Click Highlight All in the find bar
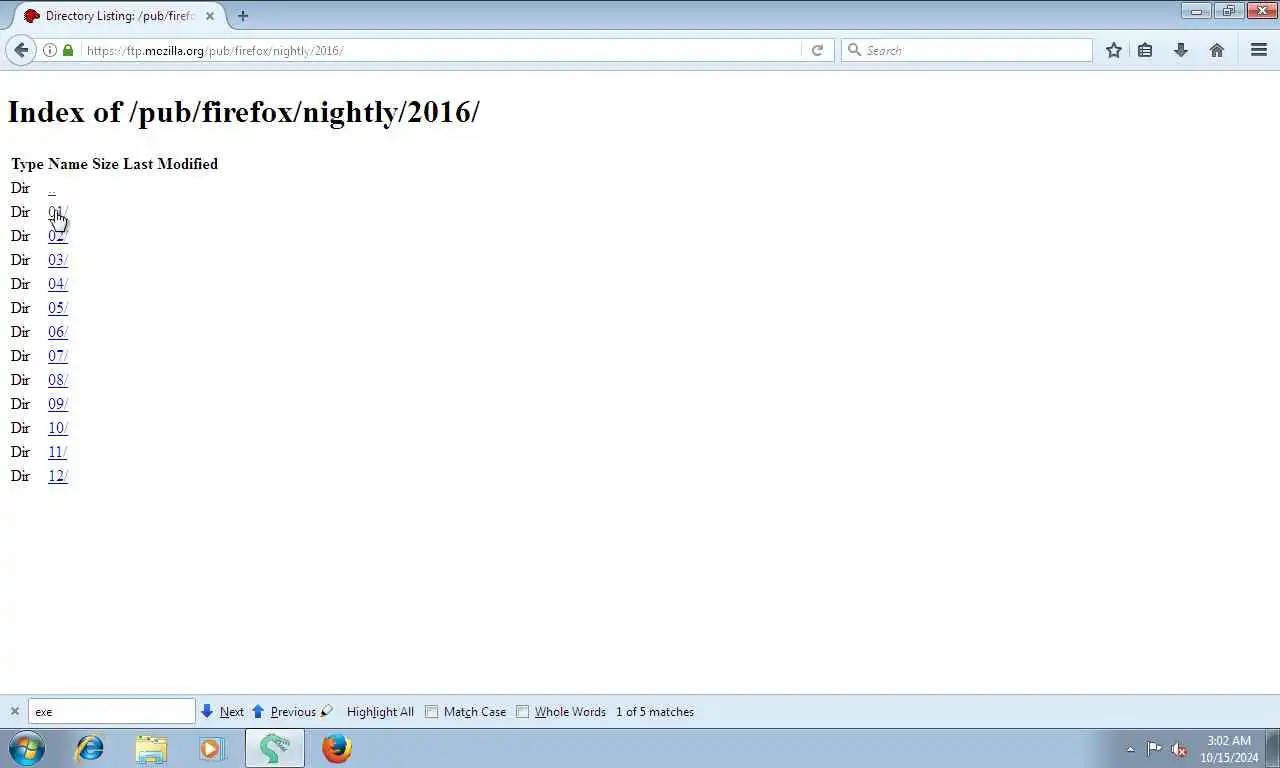This screenshot has width=1280, height=768. click(x=379, y=712)
